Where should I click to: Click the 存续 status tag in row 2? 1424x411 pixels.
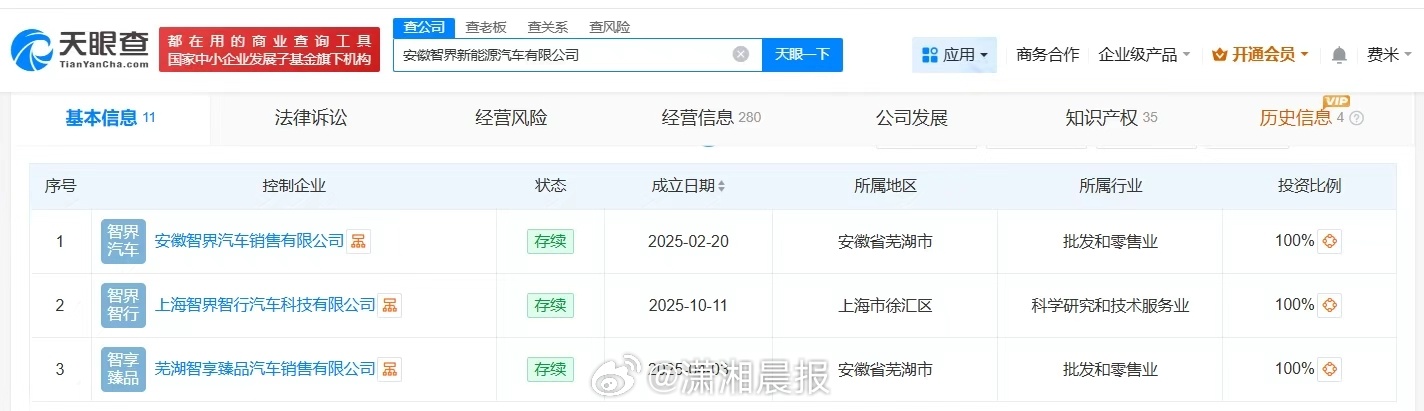[x=550, y=305]
